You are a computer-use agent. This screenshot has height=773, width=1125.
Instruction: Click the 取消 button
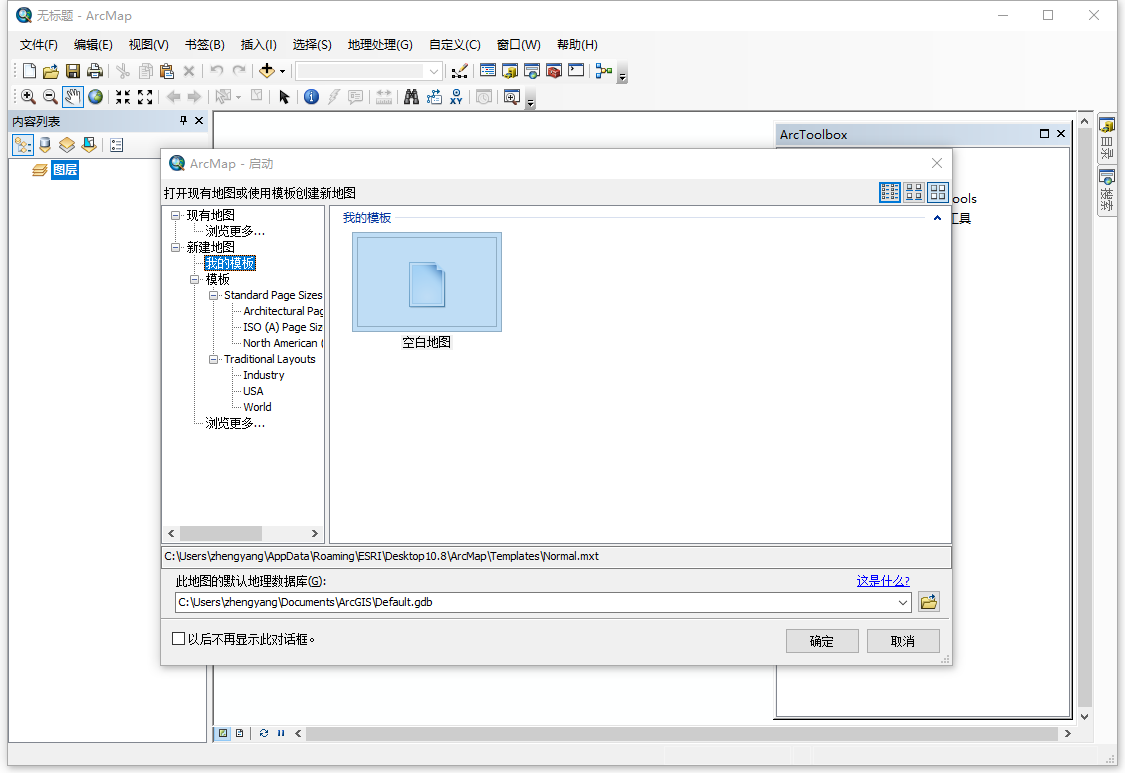[903, 641]
